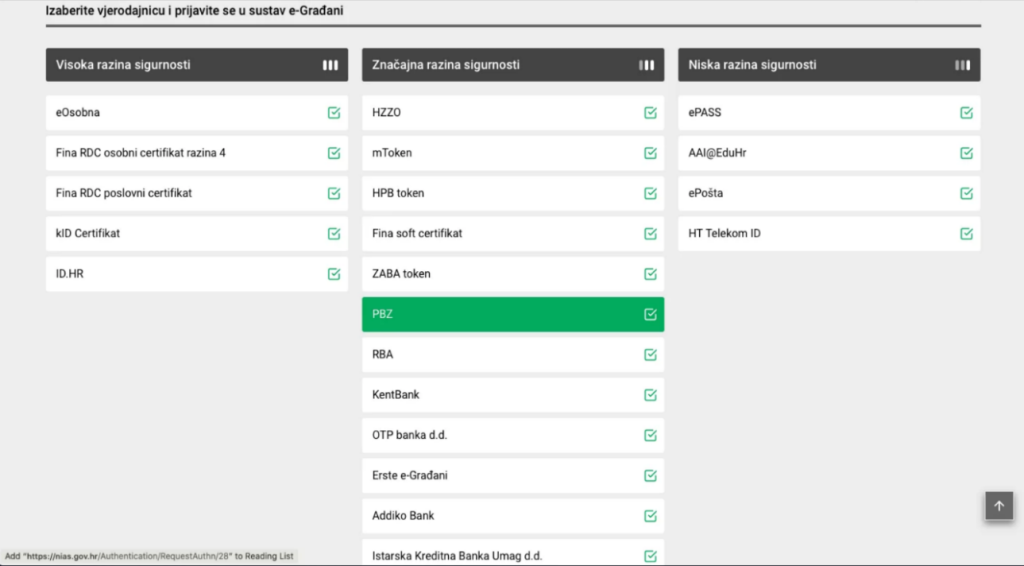
Task: Click the bars icon in Niska razina sigurnosti header
Action: [x=962, y=65]
